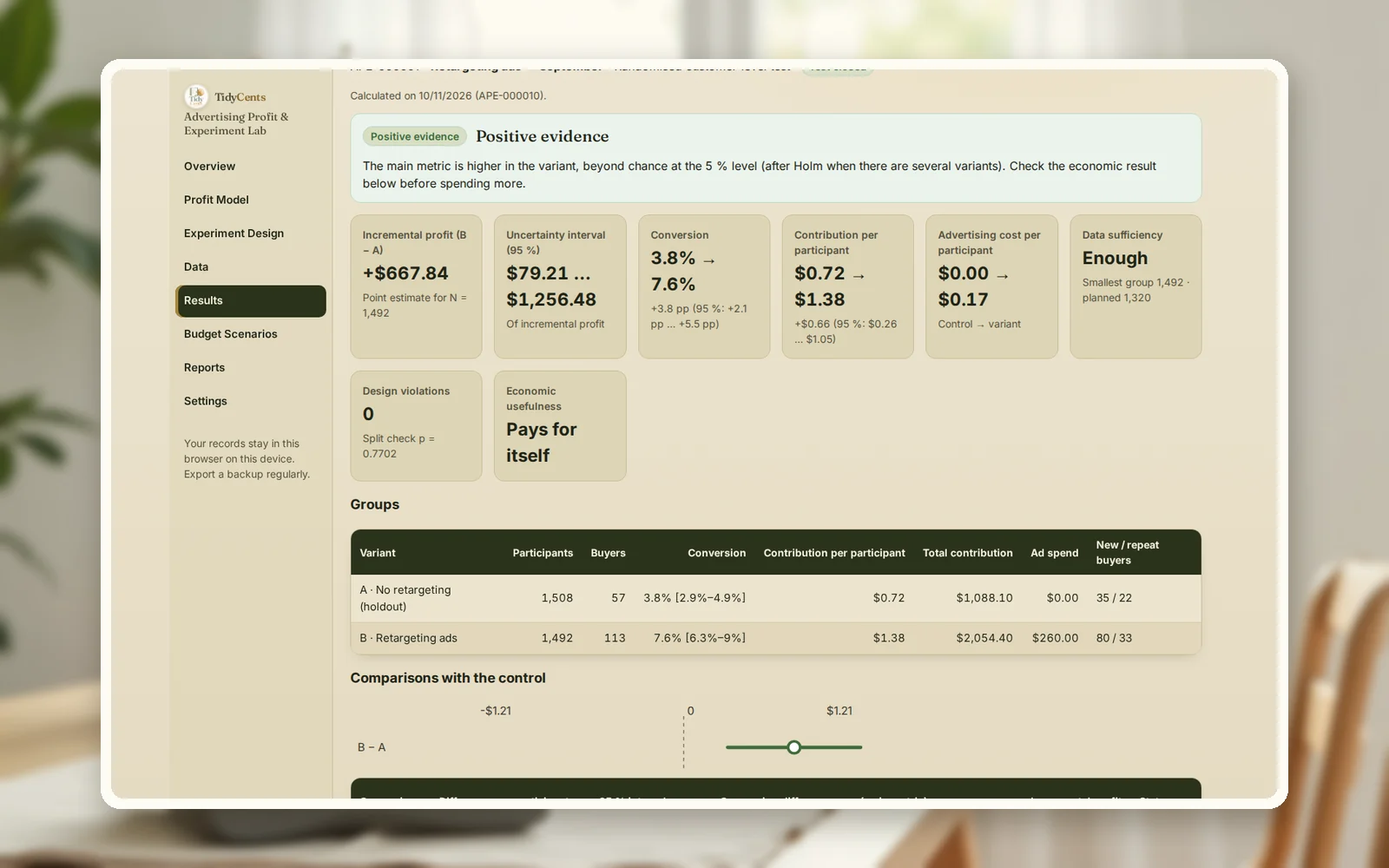Screen dimensions: 1389x868
Task: Click the Total contribution column header
Action: pos(967,553)
